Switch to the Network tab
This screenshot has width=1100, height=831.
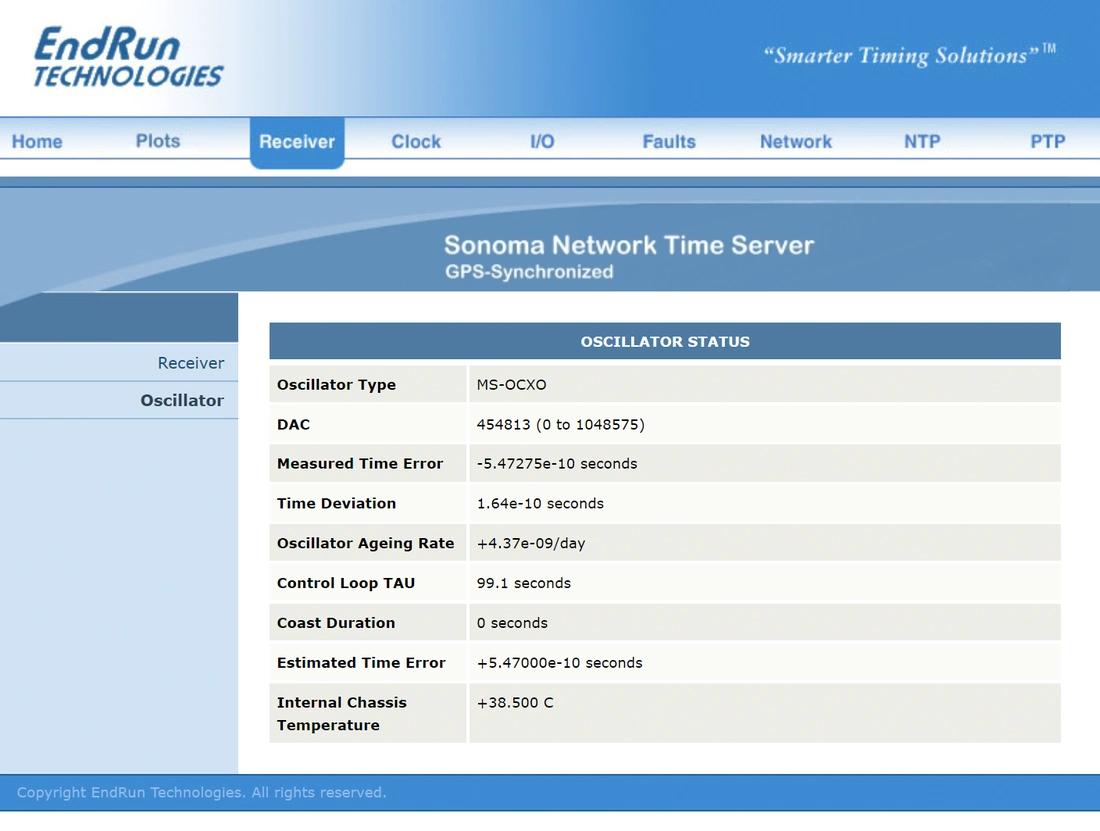pyautogui.click(x=796, y=142)
